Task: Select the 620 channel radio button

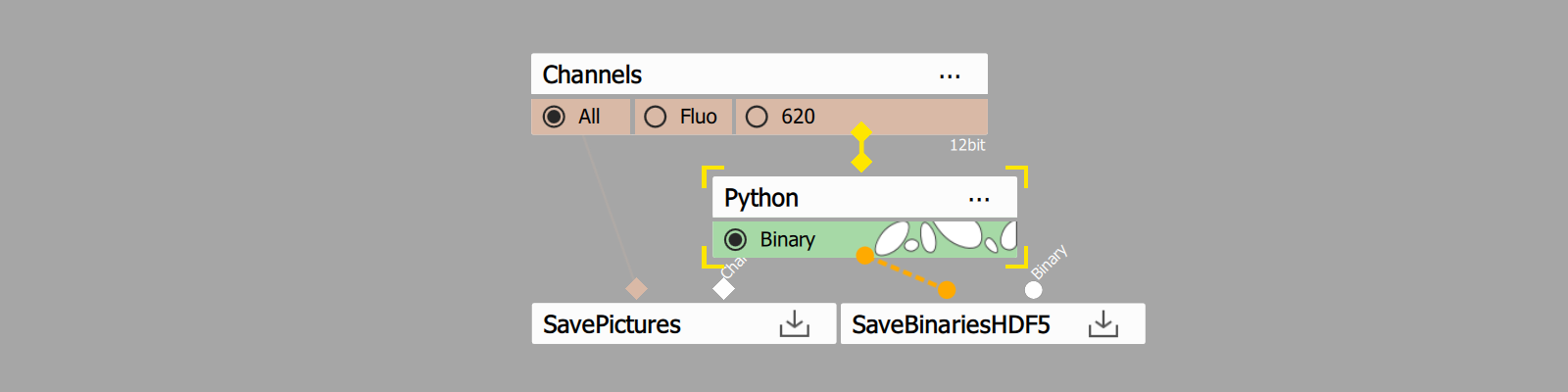Action: (757, 117)
